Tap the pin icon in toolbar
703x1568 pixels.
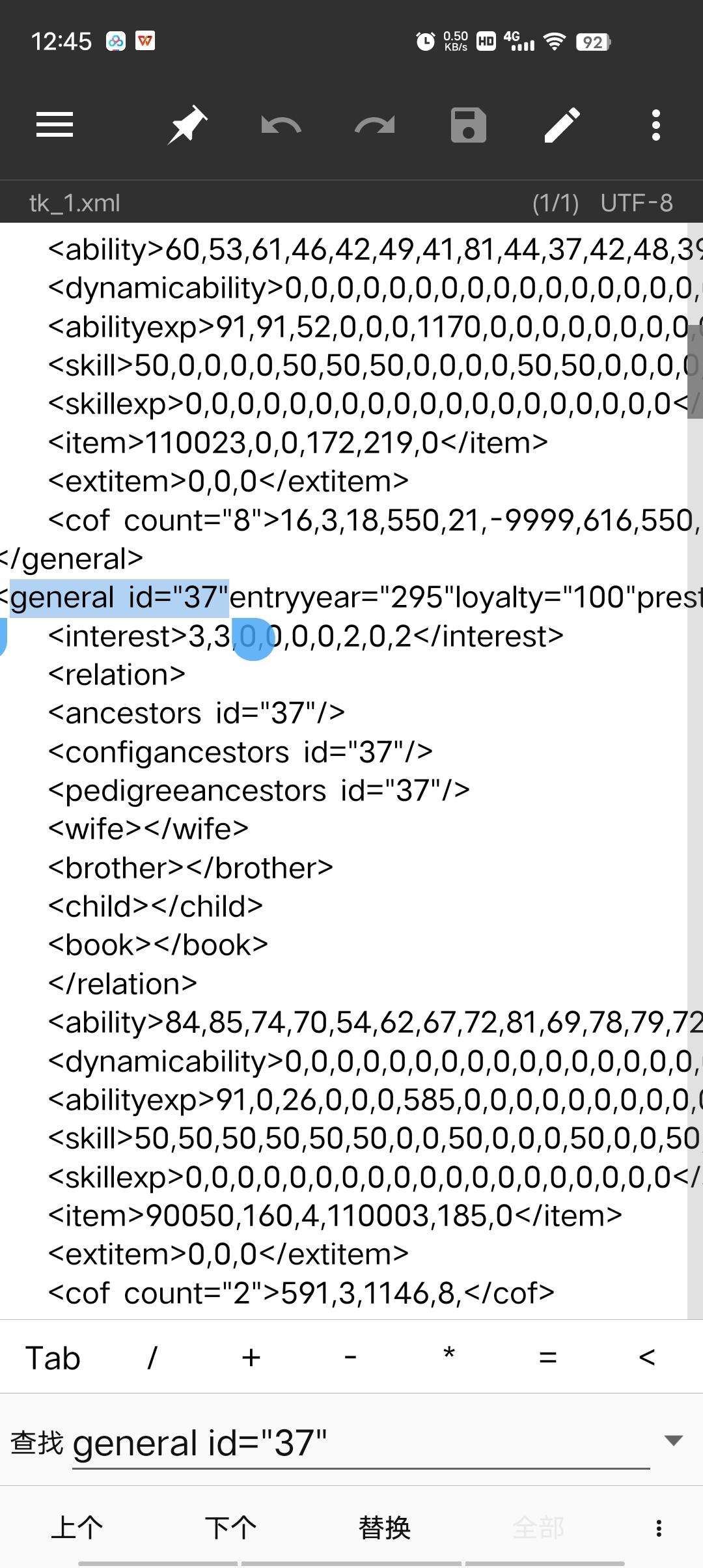point(187,124)
